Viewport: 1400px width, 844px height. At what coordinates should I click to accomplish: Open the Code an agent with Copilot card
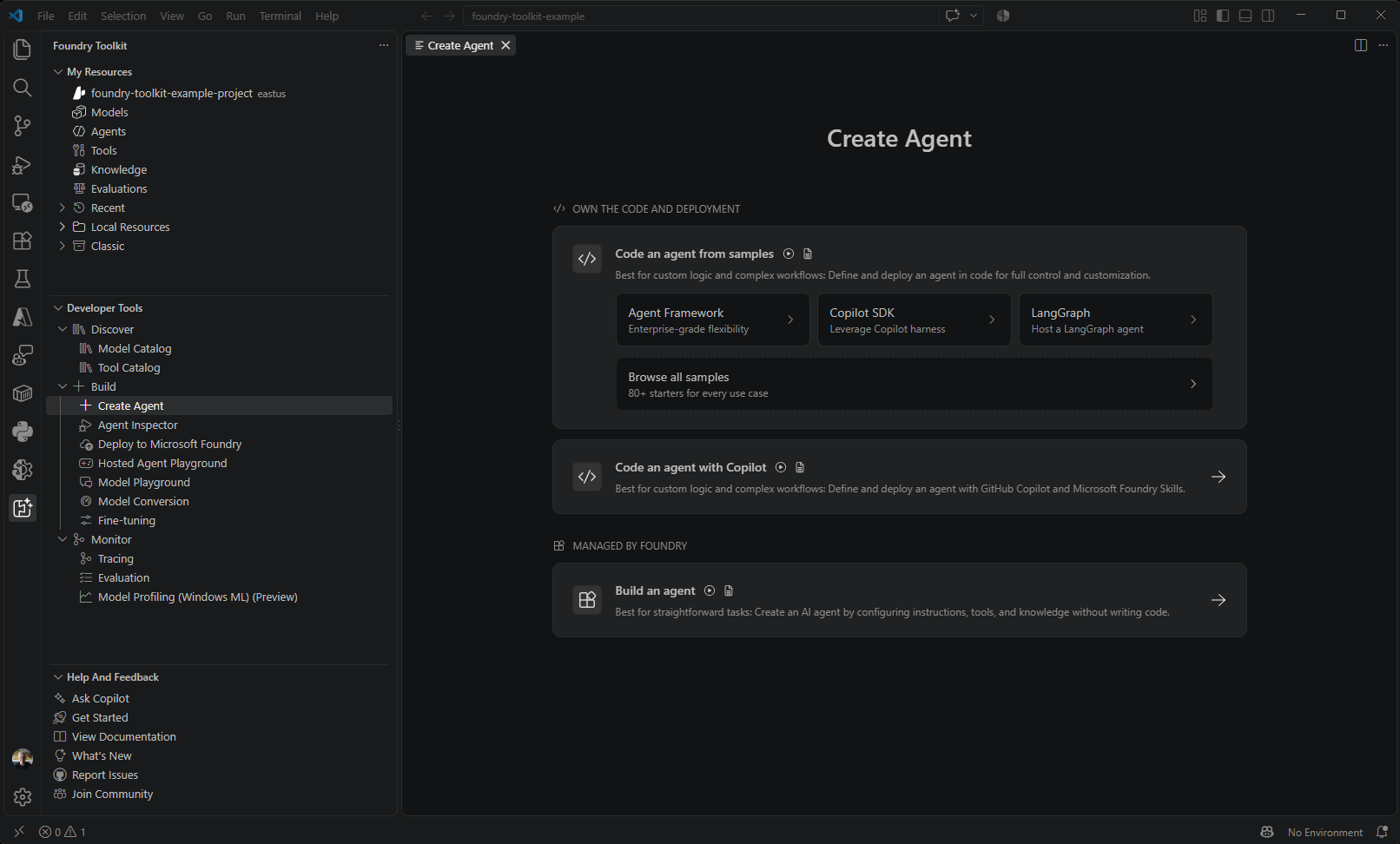[899, 477]
